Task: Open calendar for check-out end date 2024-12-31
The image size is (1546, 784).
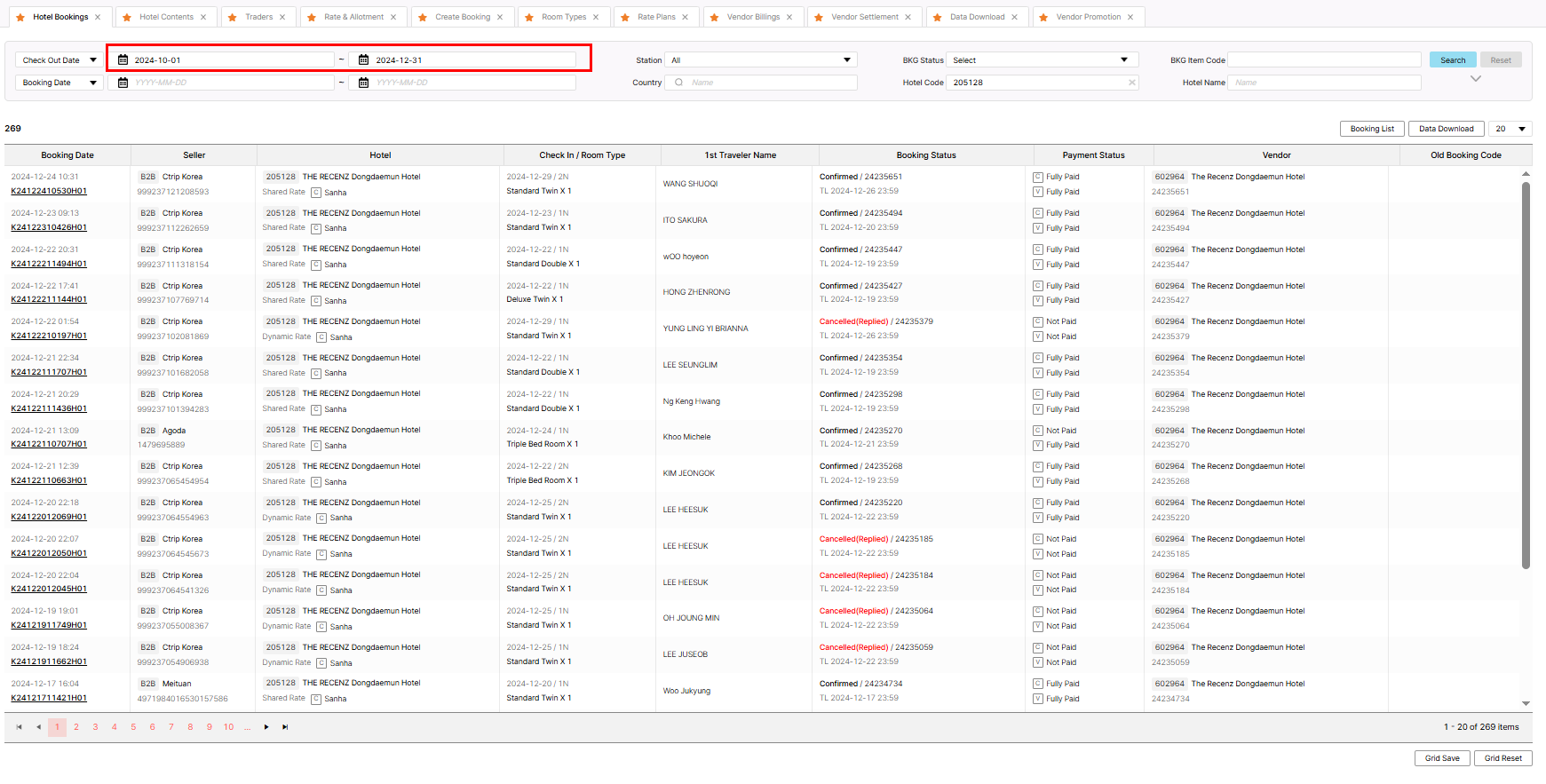Action: [x=364, y=60]
